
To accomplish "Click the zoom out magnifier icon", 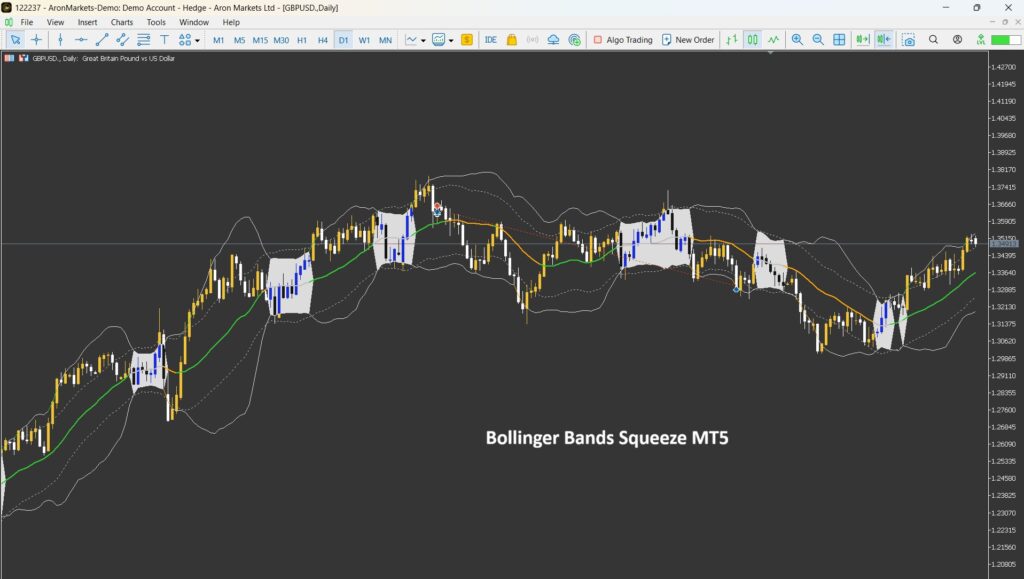I will (818, 40).
